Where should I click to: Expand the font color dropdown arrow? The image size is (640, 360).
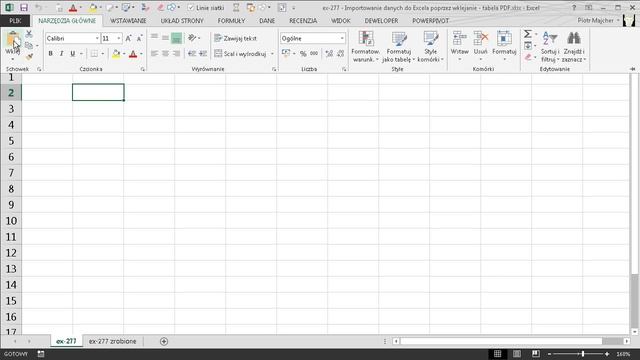coord(141,54)
